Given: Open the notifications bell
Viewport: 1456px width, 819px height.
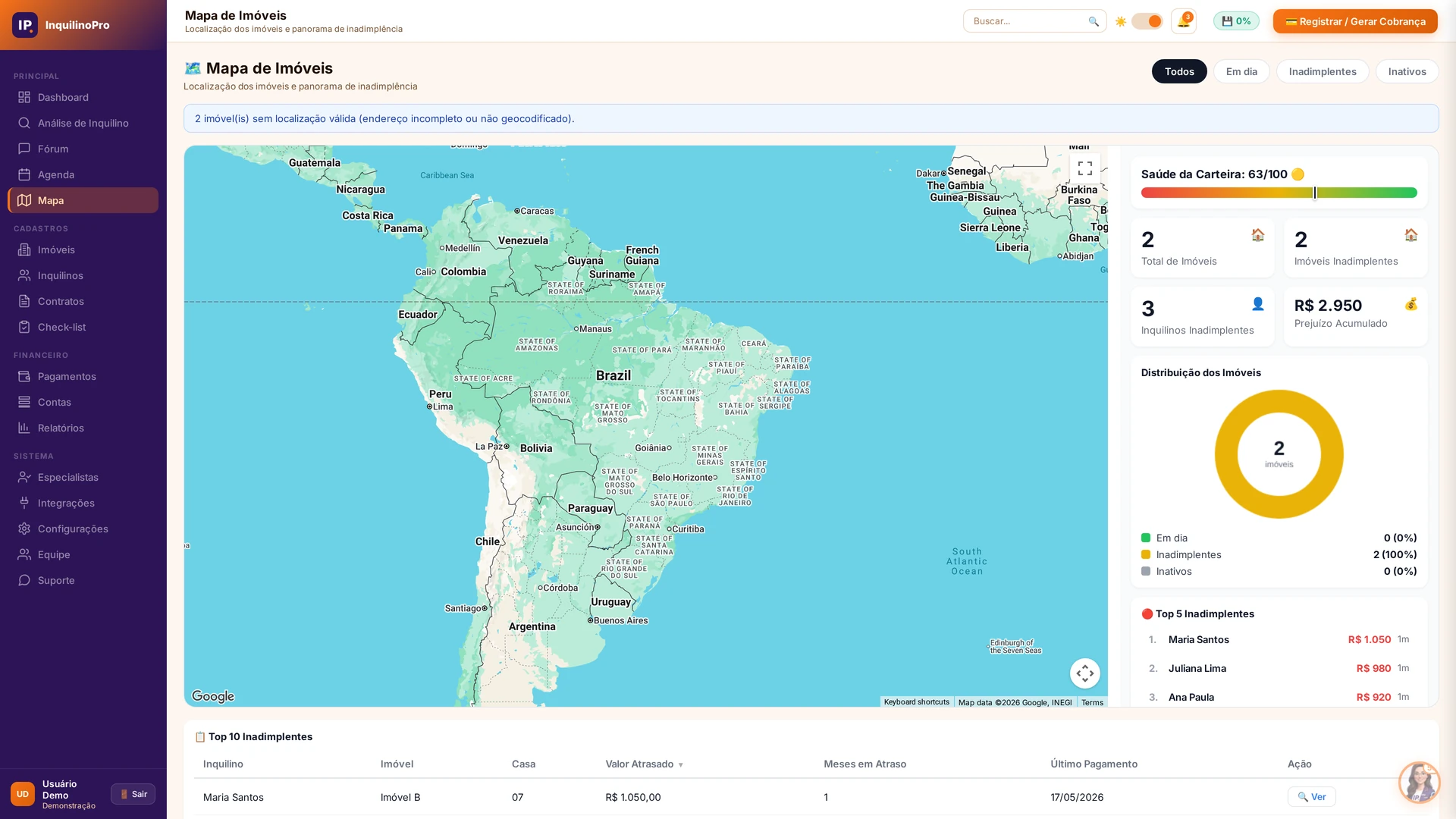Looking at the screenshot, I should 1183,21.
